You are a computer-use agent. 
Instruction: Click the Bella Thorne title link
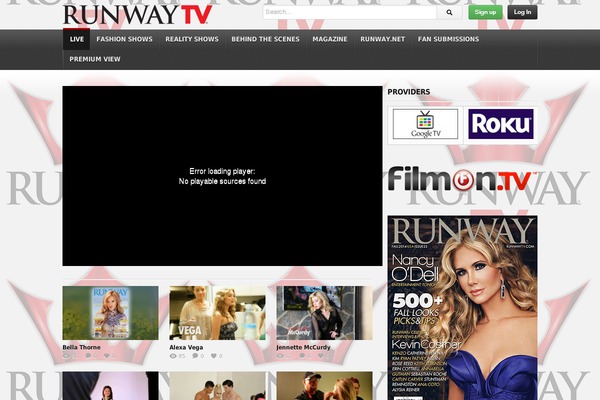[x=82, y=348]
